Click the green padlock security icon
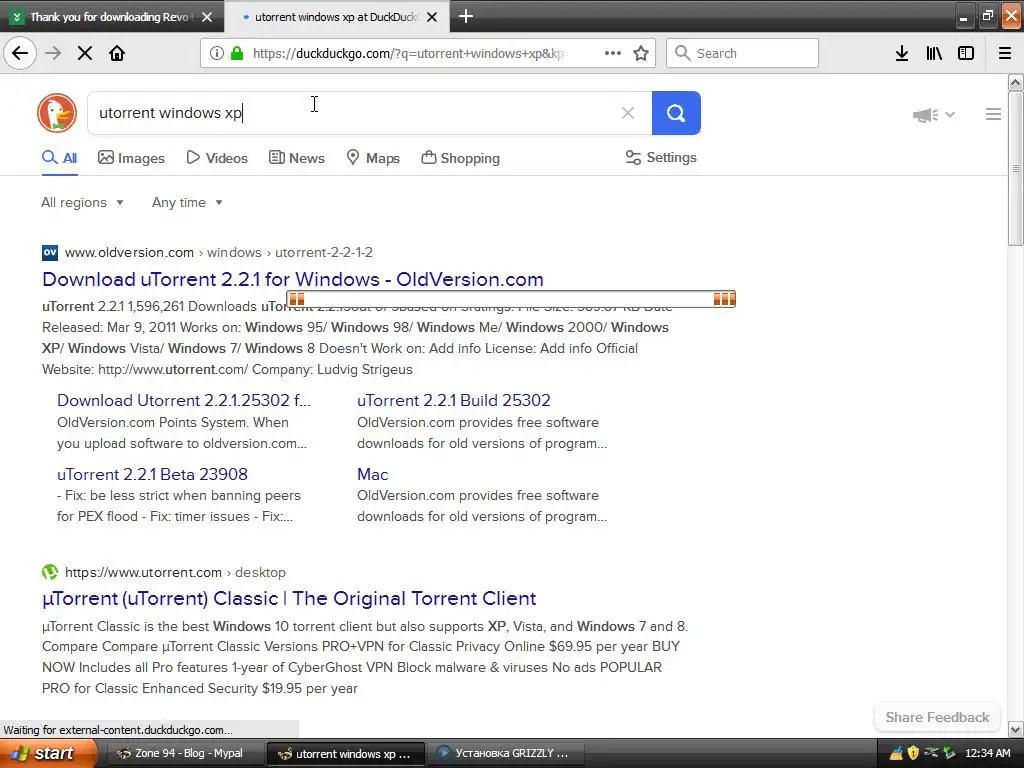Image resolution: width=1024 pixels, height=768 pixels. pyautogui.click(x=236, y=53)
